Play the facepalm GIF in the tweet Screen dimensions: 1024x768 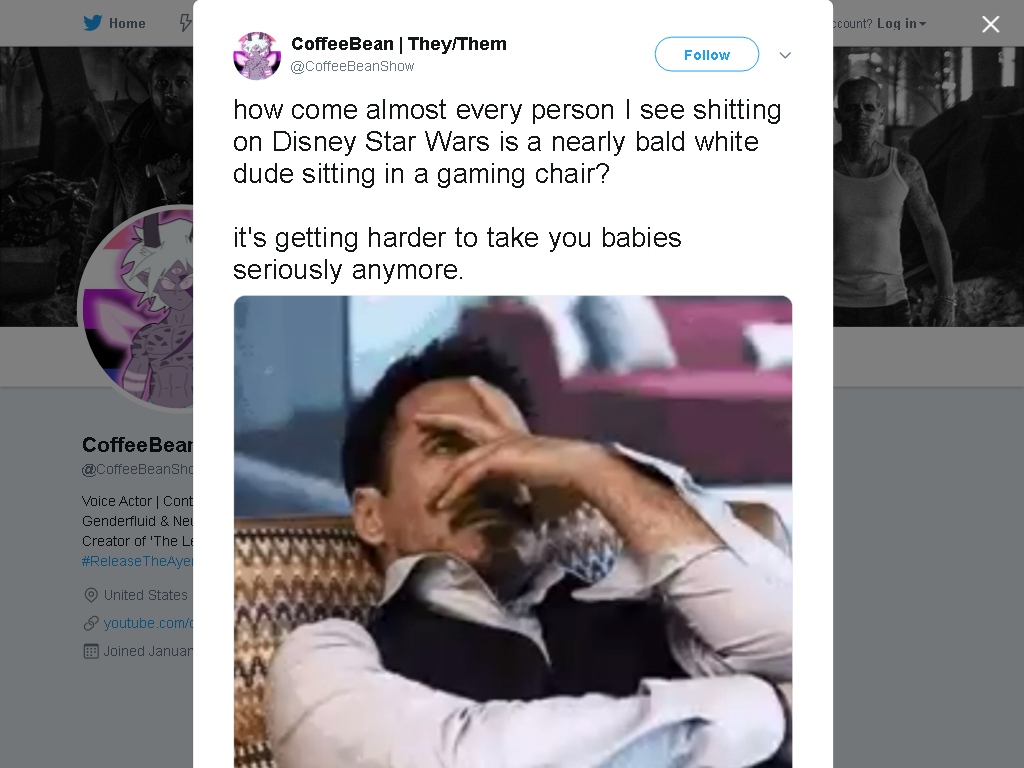point(513,532)
